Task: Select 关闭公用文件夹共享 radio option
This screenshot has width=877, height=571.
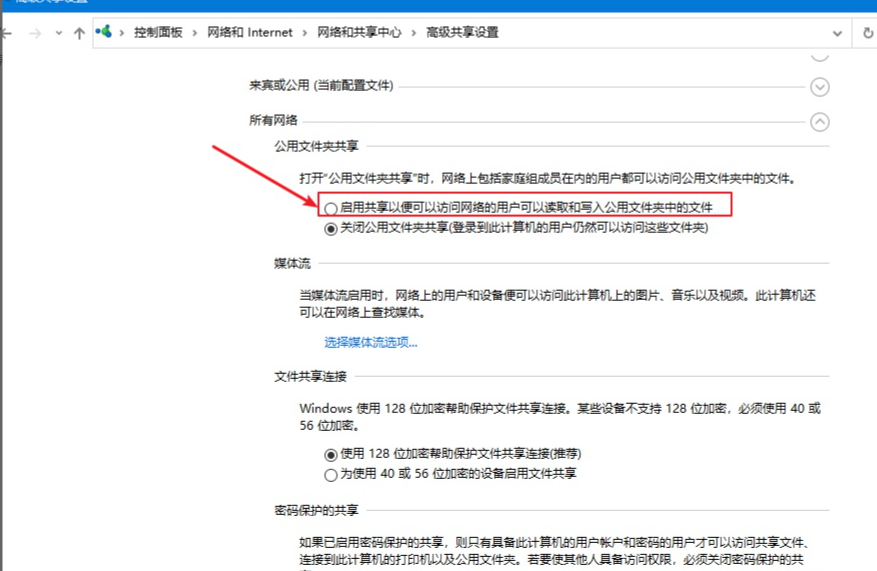Action: (331, 228)
